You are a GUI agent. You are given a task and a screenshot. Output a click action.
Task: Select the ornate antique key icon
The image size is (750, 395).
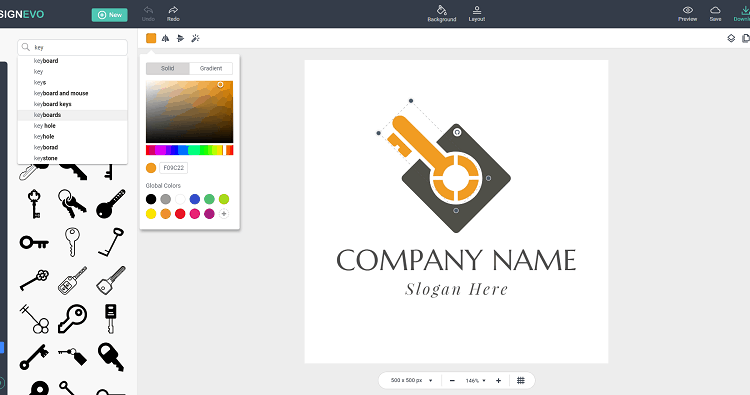pyautogui.click(x=34, y=204)
